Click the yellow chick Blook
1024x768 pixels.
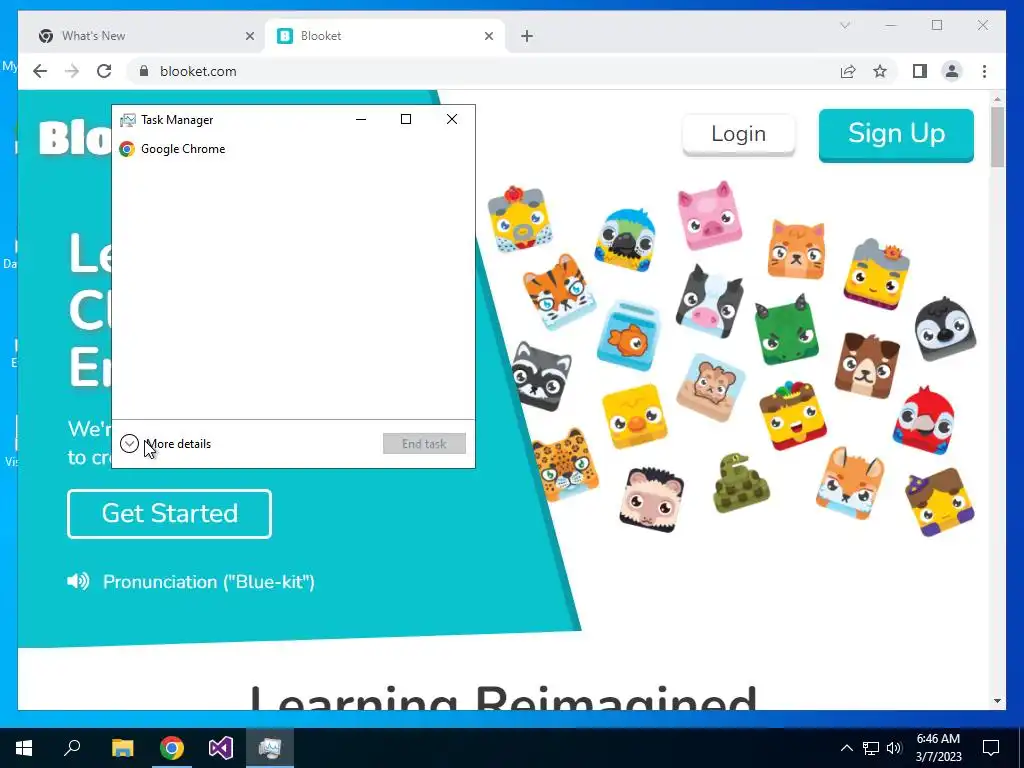pos(635,416)
